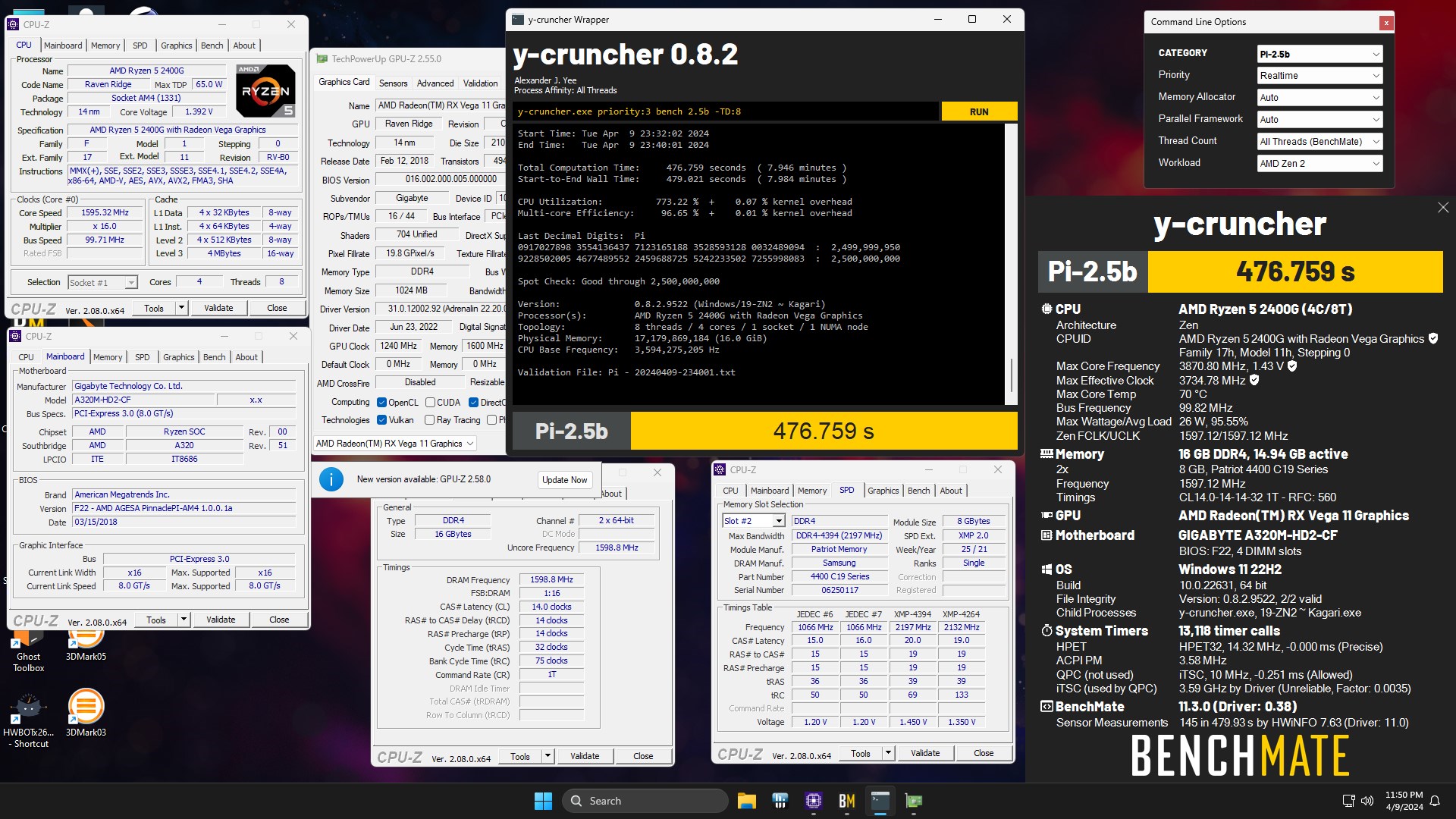Open Windows Start menu icon

[543, 801]
